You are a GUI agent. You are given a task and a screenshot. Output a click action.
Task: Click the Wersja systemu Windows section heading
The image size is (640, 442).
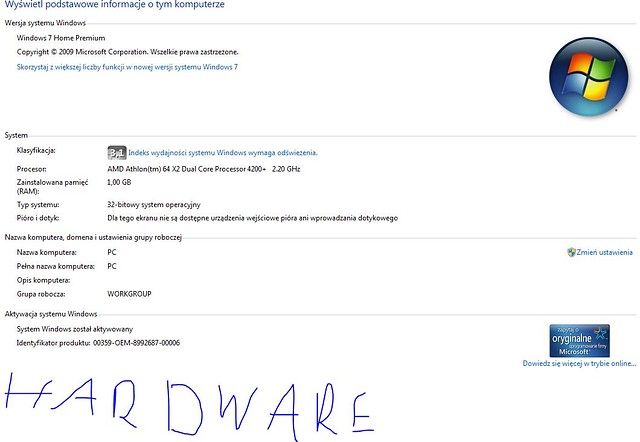[x=45, y=23]
